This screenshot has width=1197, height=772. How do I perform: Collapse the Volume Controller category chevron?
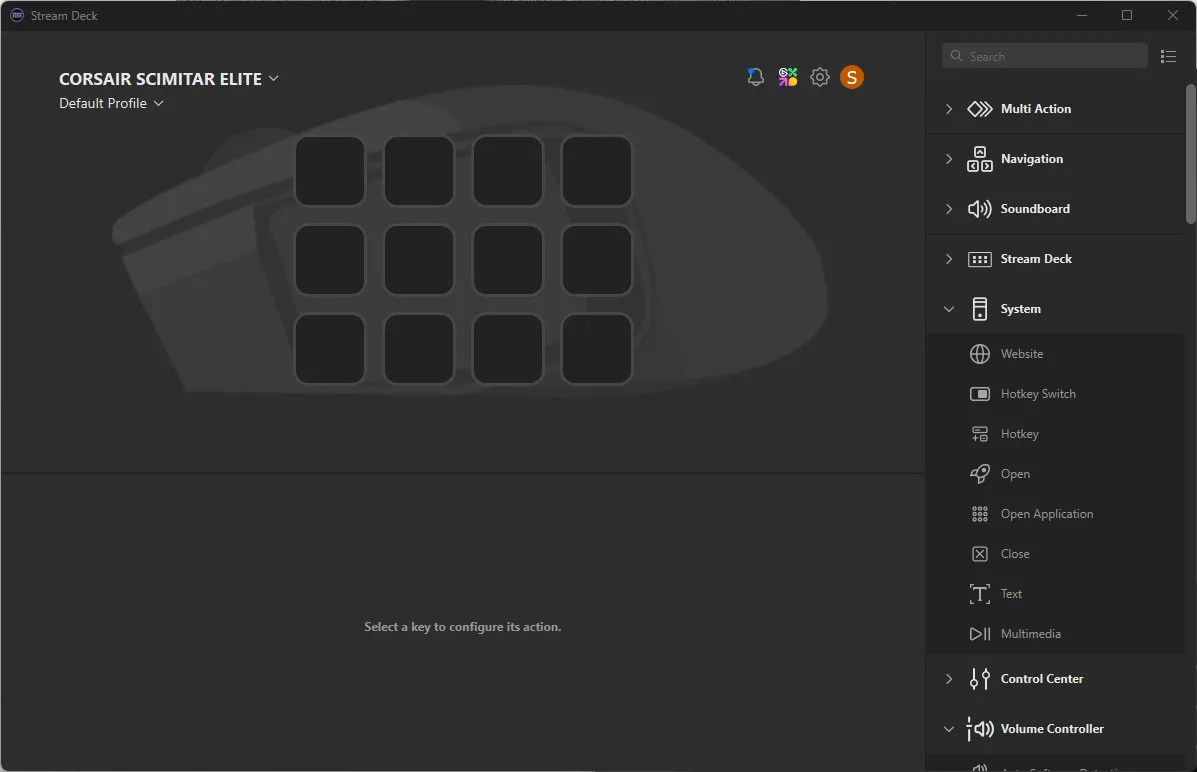coord(949,729)
